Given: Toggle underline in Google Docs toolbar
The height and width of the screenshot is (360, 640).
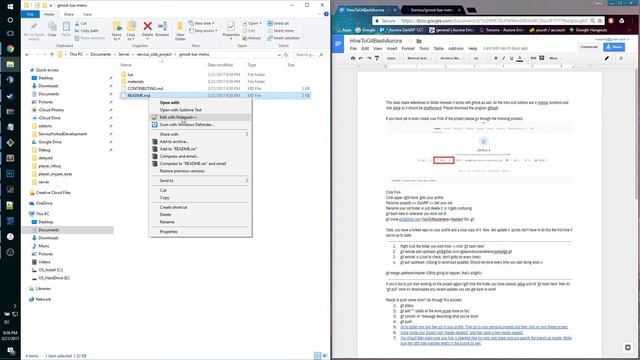Looking at the screenshot, I should point(511,58).
